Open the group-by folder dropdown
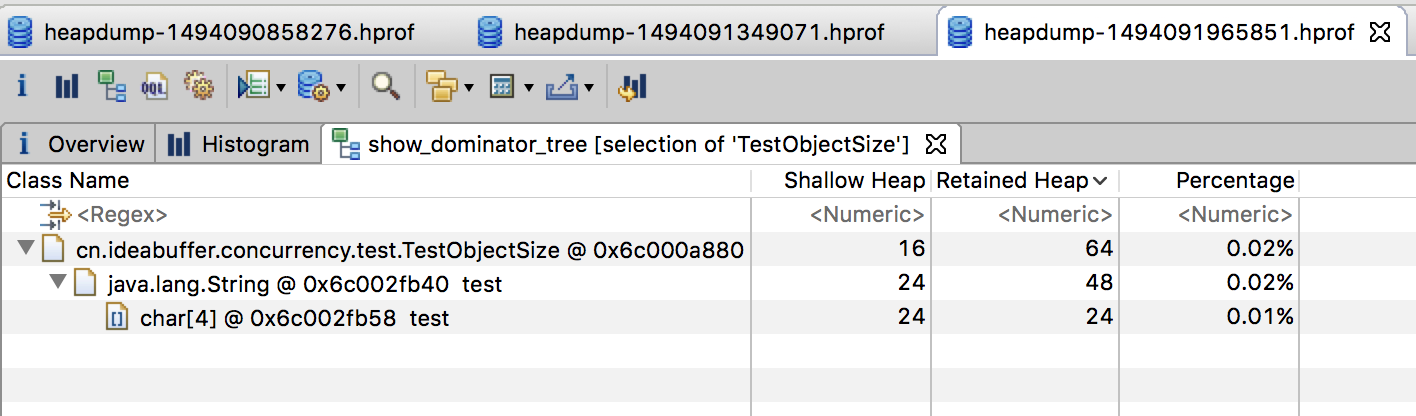The image size is (1416, 416). 469,88
